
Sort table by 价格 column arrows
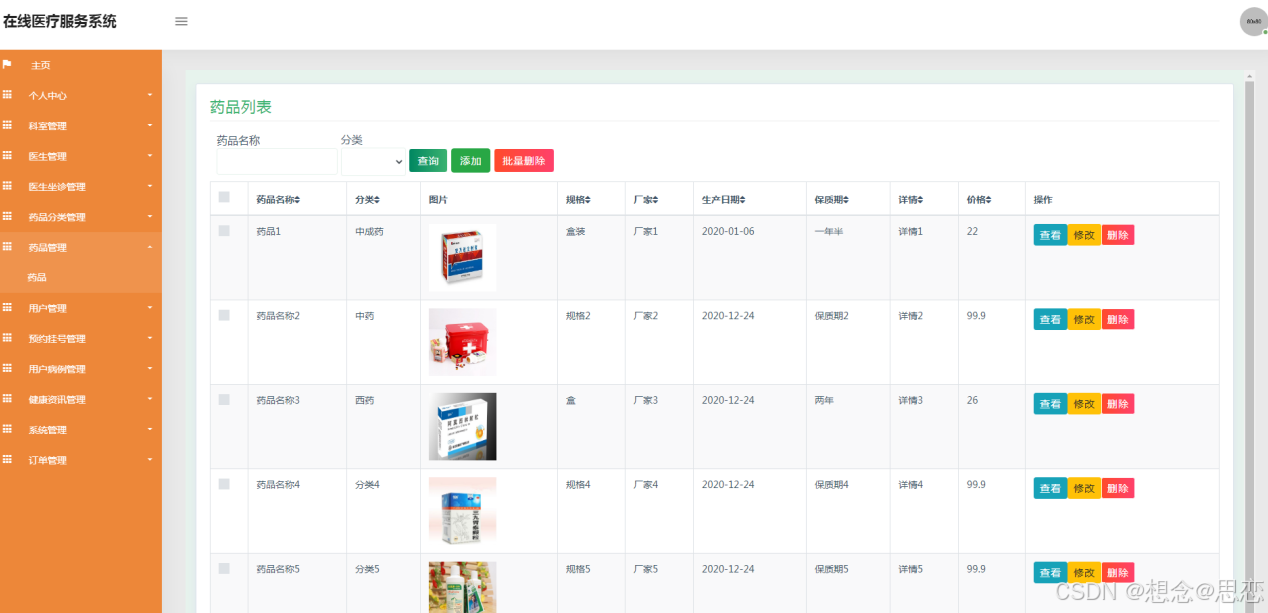point(988,200)
